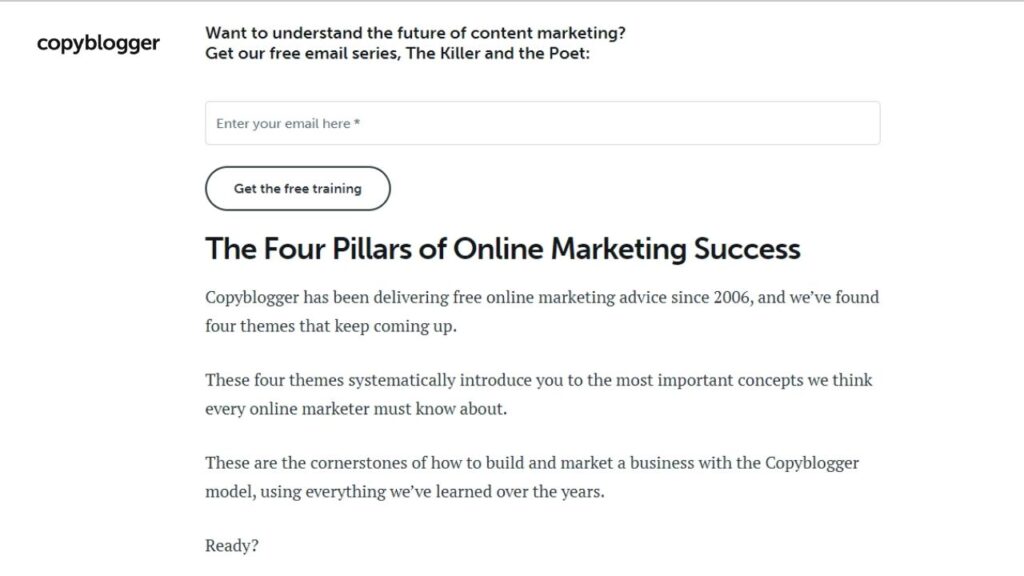Focus the 'Enter your email here' field
The width and height of the screenshot is (1024, 576).
tap(542, 123)
